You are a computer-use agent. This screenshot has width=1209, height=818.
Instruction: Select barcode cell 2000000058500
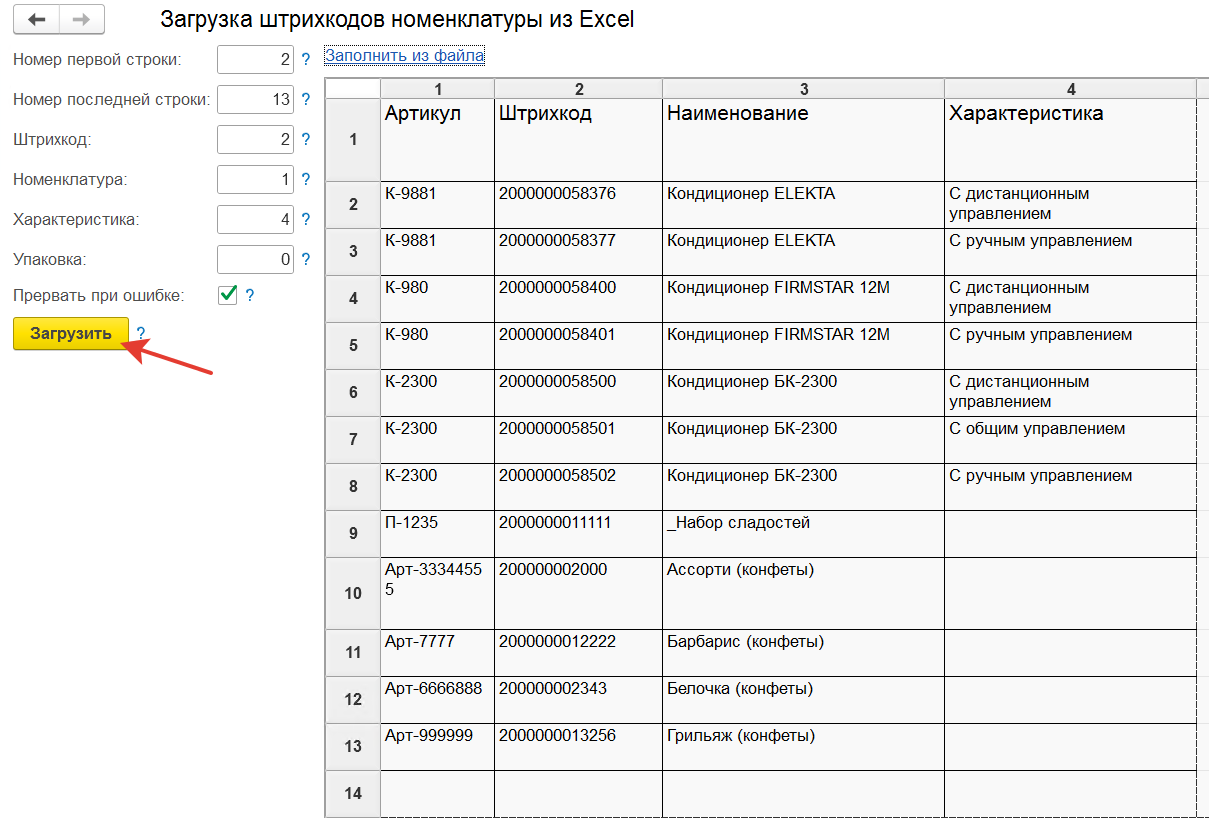coord(579,393)
